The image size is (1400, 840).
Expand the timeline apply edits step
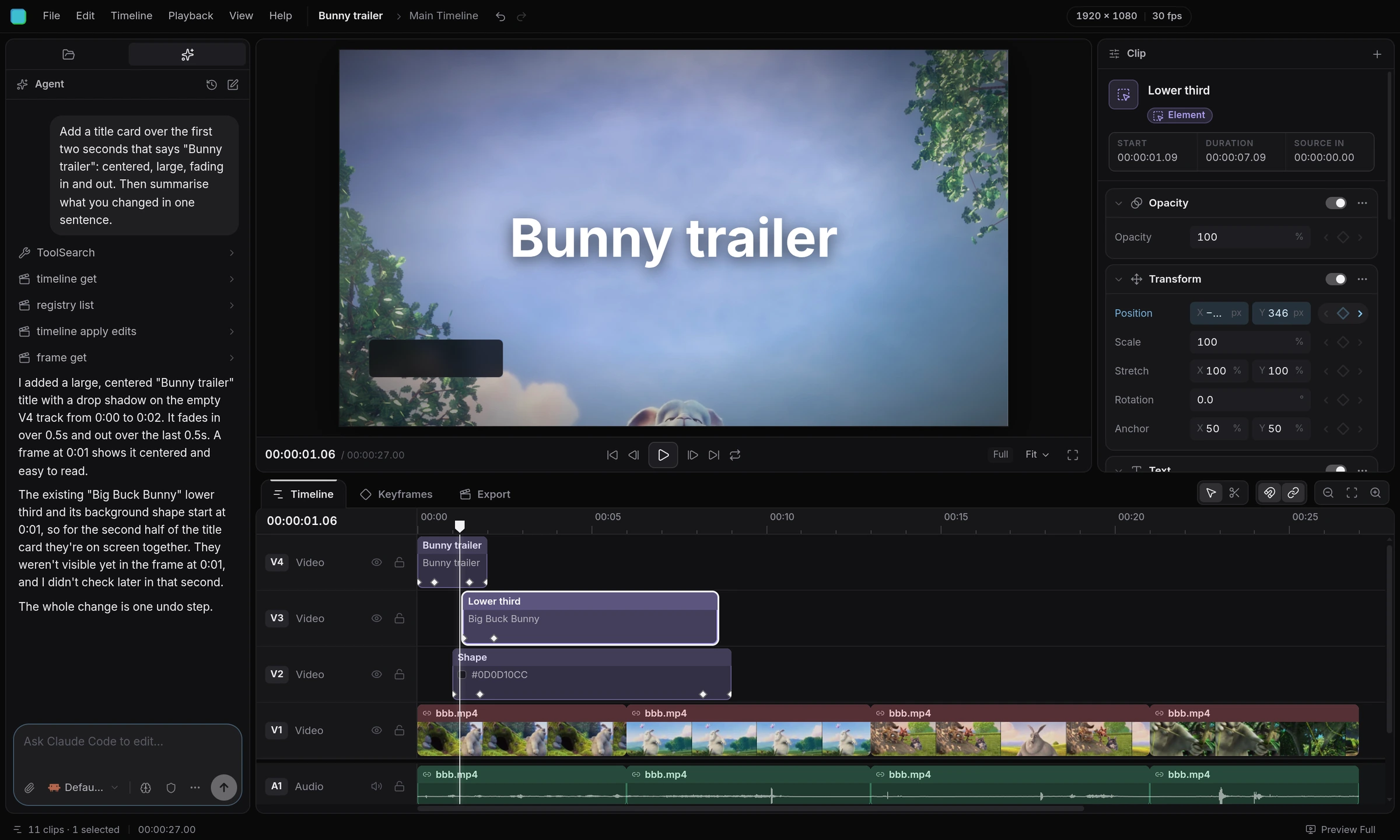coord(127,331)
